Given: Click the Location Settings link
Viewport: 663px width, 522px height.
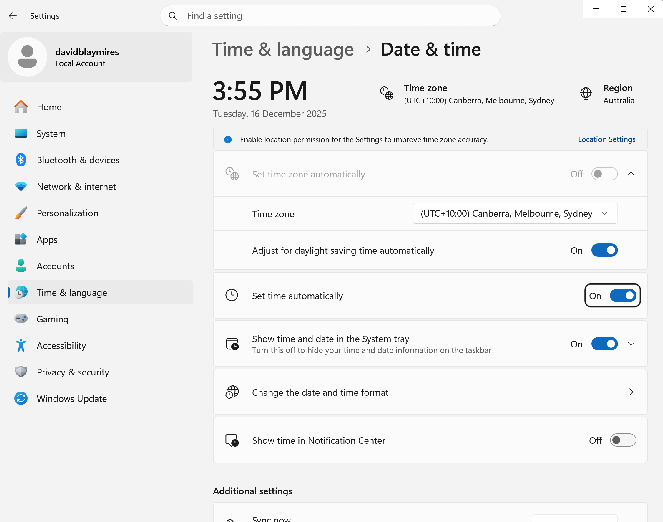Looking at the screenshot, I should click(606, 139).
